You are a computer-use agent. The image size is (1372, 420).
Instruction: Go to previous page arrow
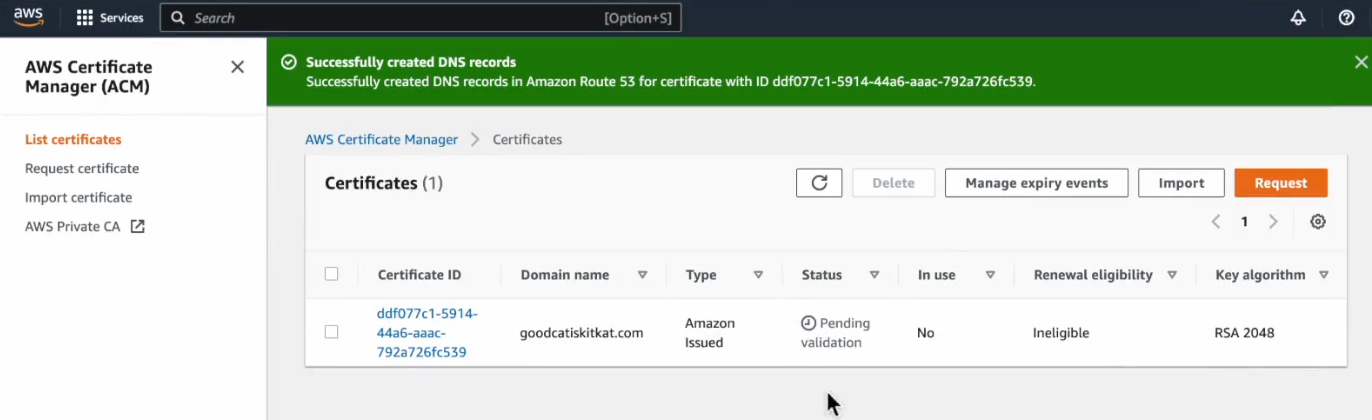point(1216,222)
